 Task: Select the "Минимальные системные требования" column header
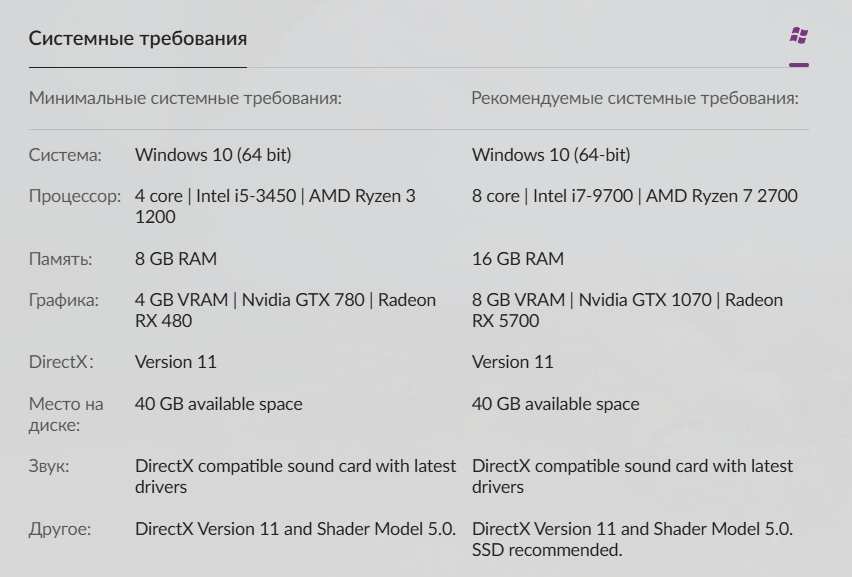[185, 99]
